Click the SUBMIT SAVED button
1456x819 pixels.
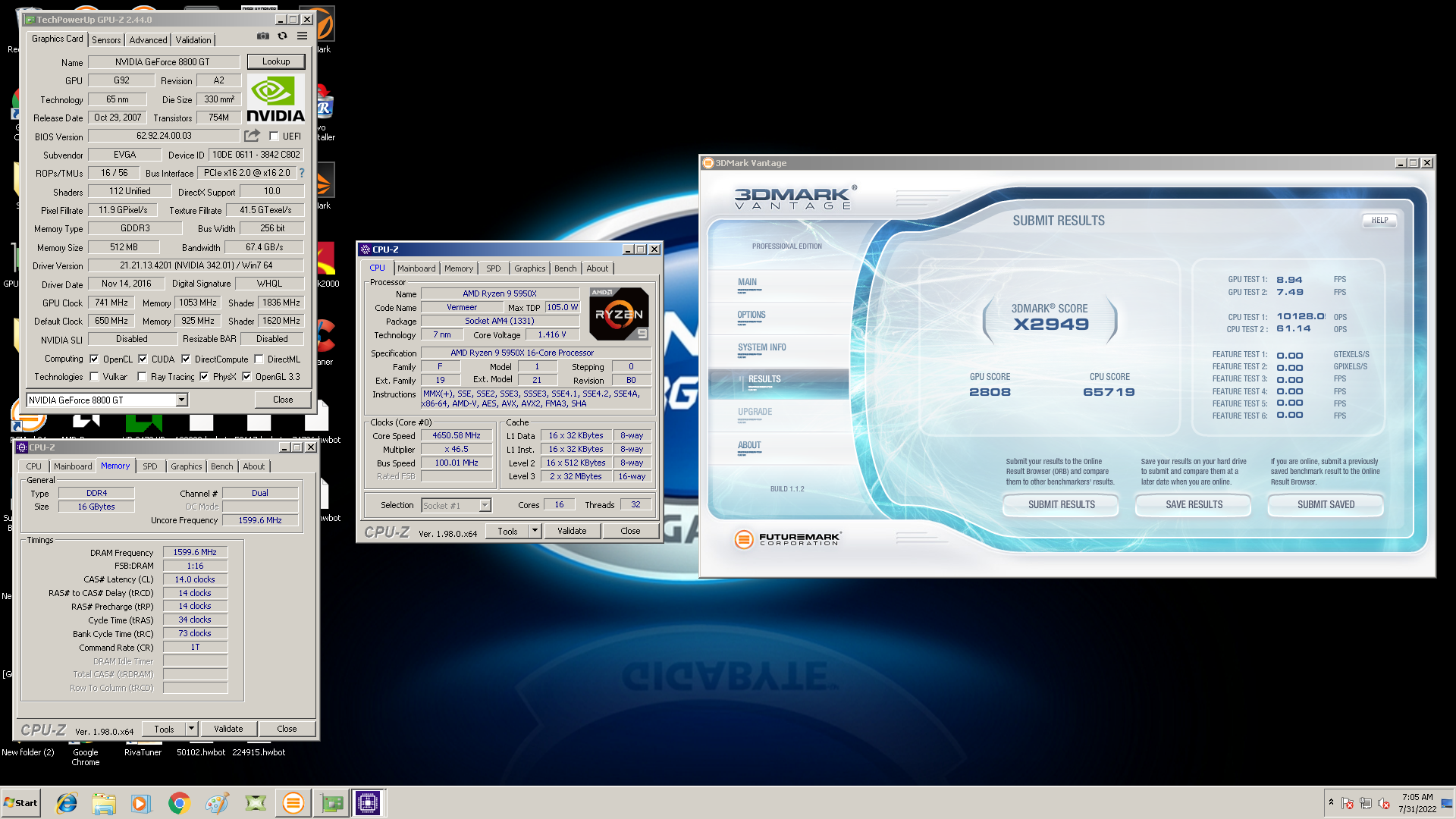click(x=1326, y=505)
